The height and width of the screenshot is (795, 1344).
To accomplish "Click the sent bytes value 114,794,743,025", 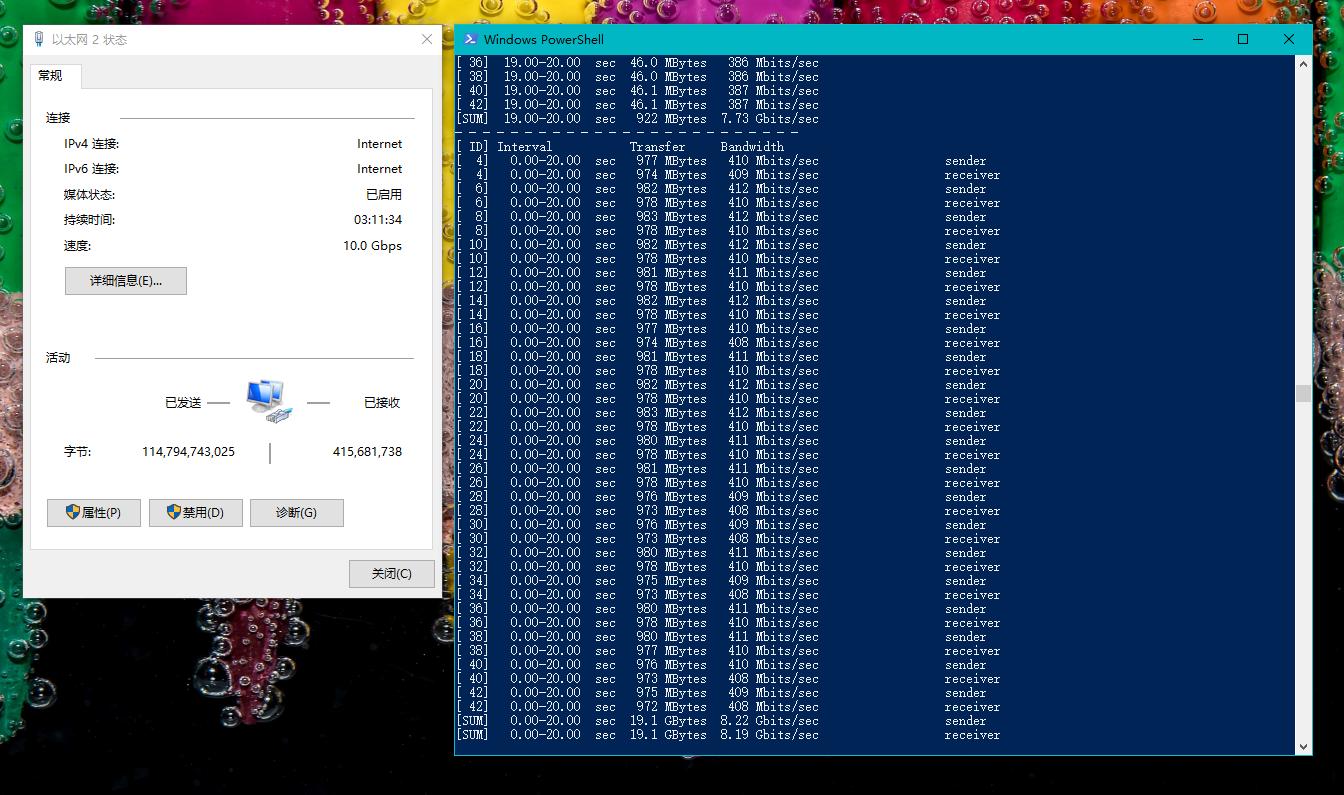I will point(189,452).
